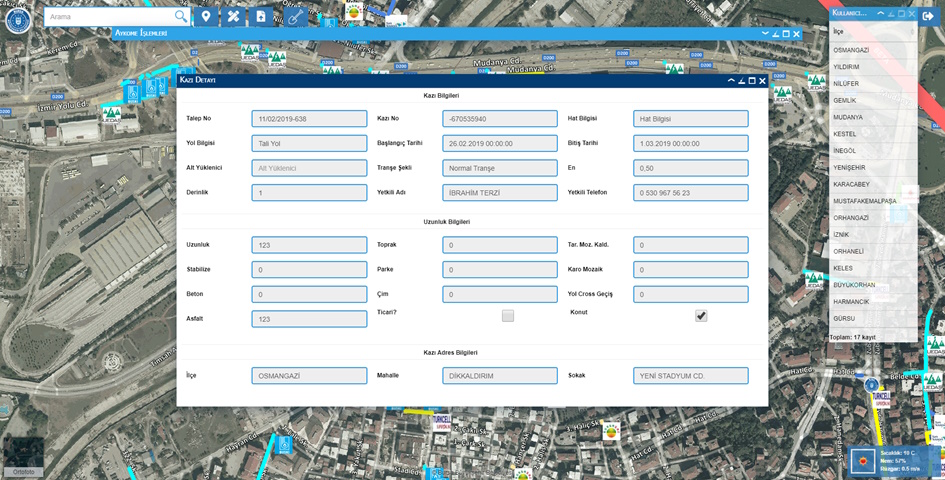Click the logout arrow icon
Image resolution: width=945 pixels, height=480 pixels.
coord(929,16)
